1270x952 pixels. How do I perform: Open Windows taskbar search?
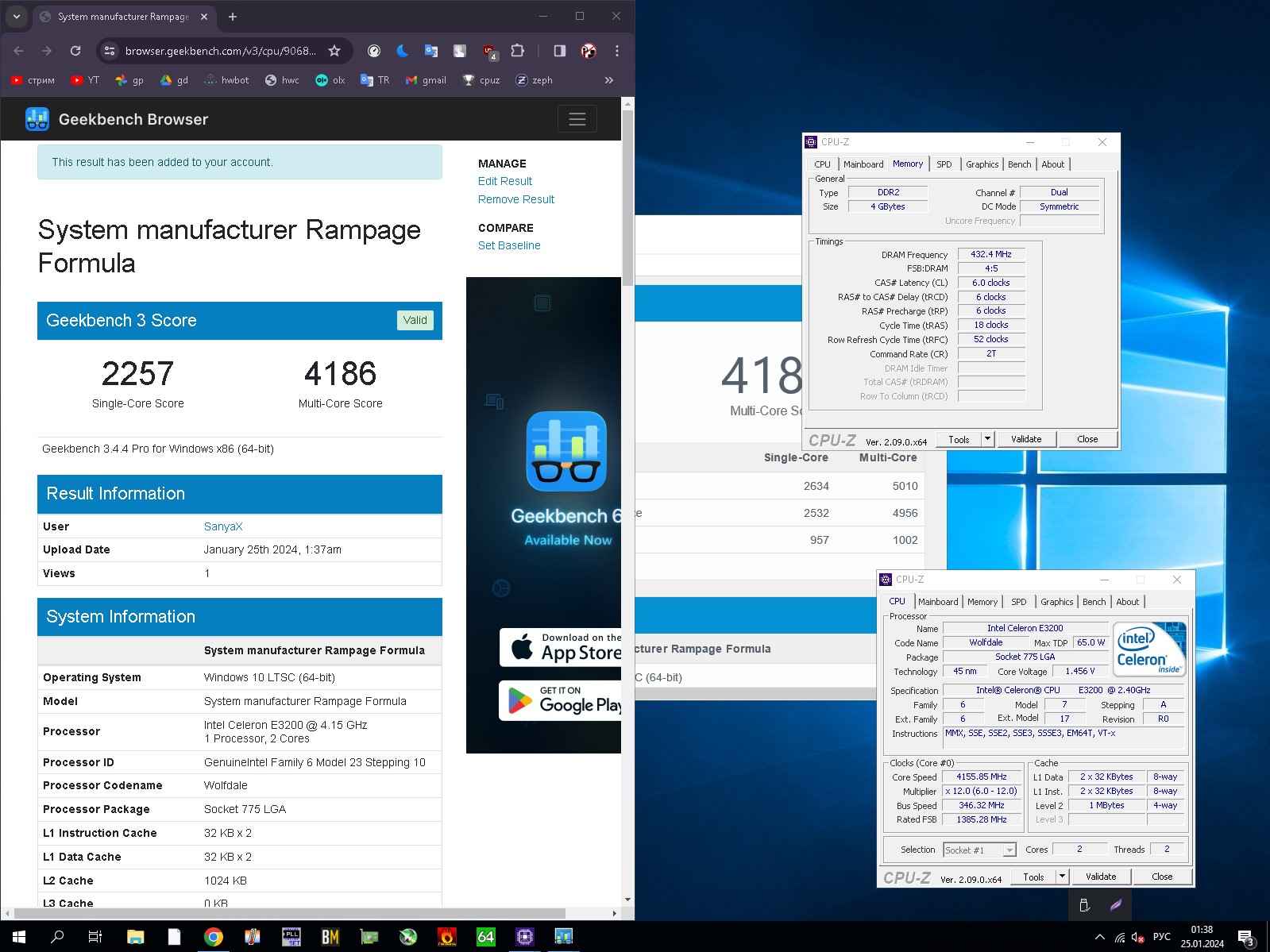(57, 937)
